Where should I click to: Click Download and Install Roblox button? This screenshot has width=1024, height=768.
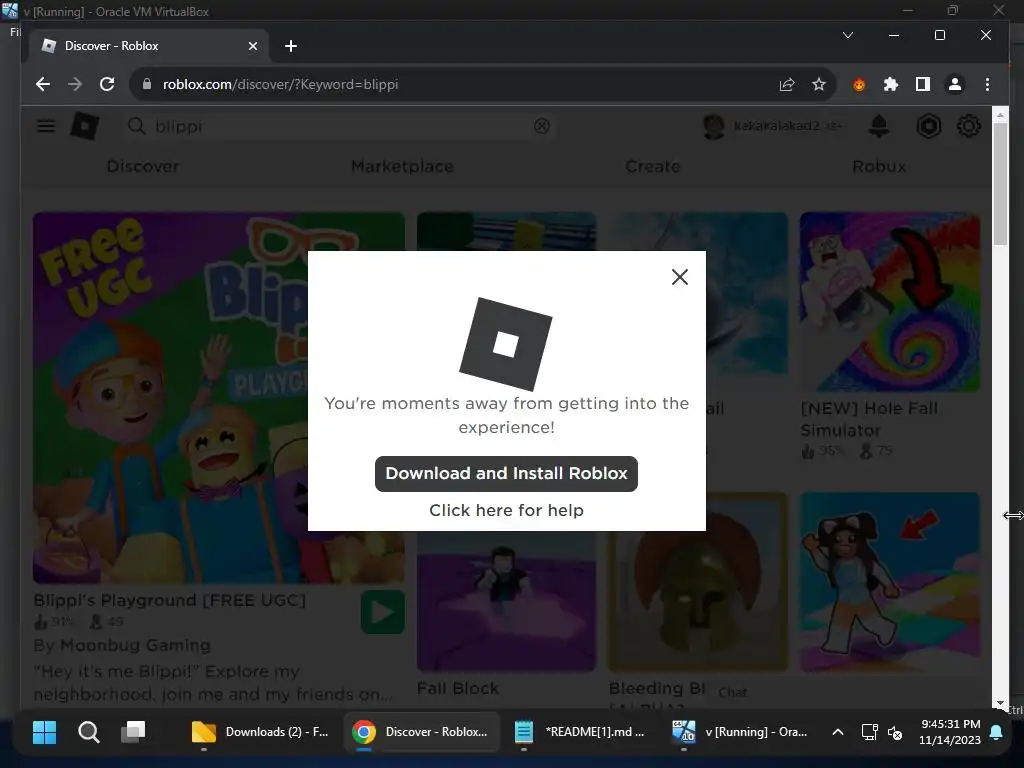click(506, 473)
